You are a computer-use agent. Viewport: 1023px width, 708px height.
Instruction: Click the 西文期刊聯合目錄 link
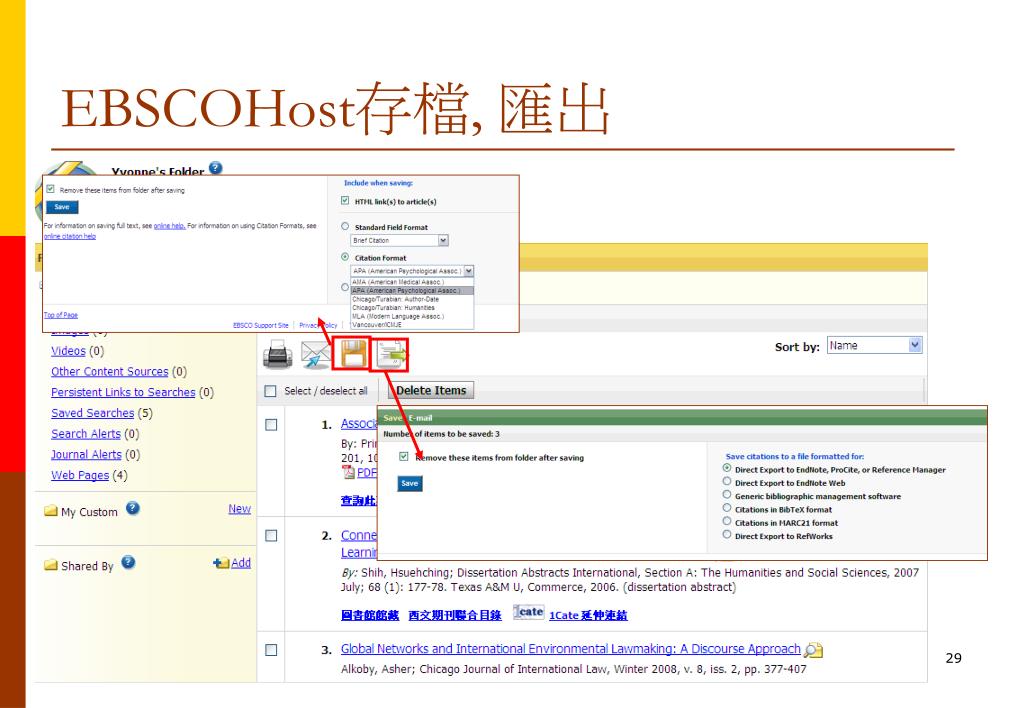click(455, 615)
